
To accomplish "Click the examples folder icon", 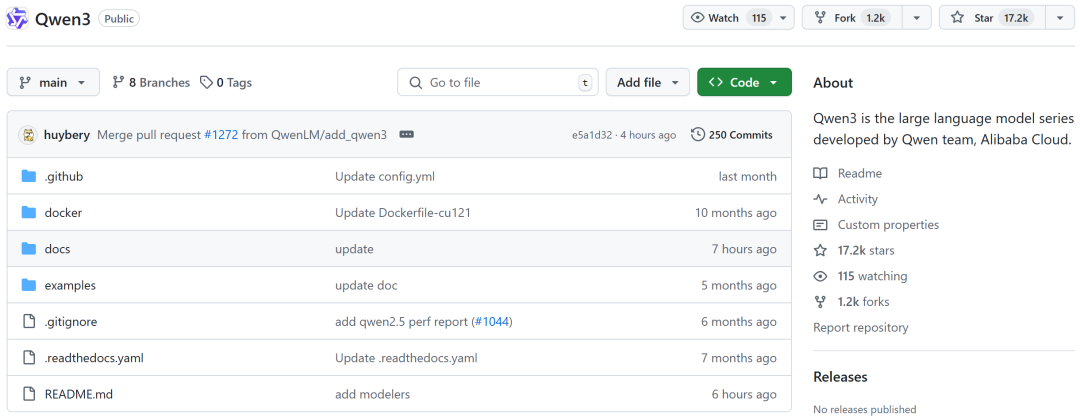I will click(x=28, y=285).
